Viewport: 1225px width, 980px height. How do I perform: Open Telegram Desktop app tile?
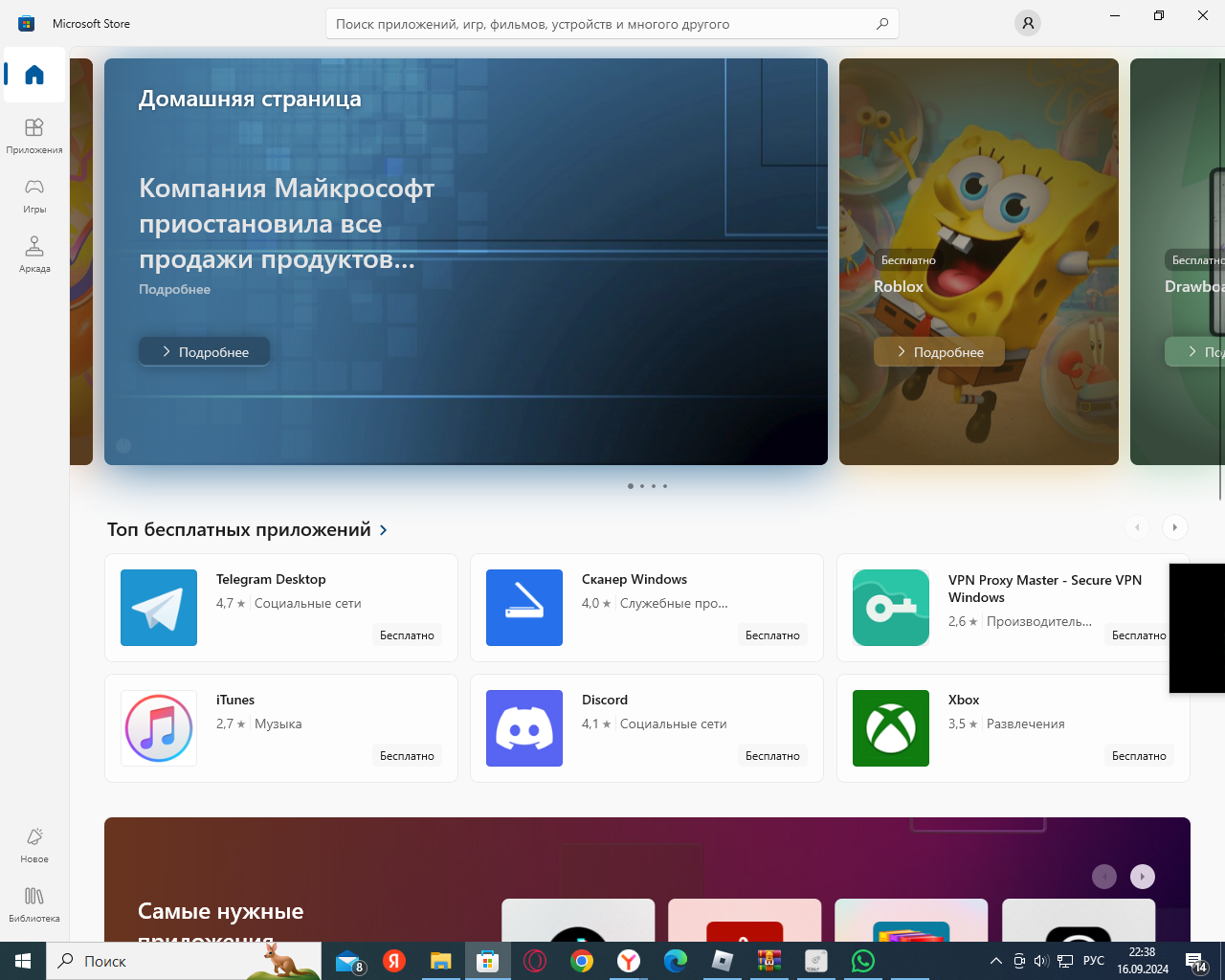coord(281,608)
